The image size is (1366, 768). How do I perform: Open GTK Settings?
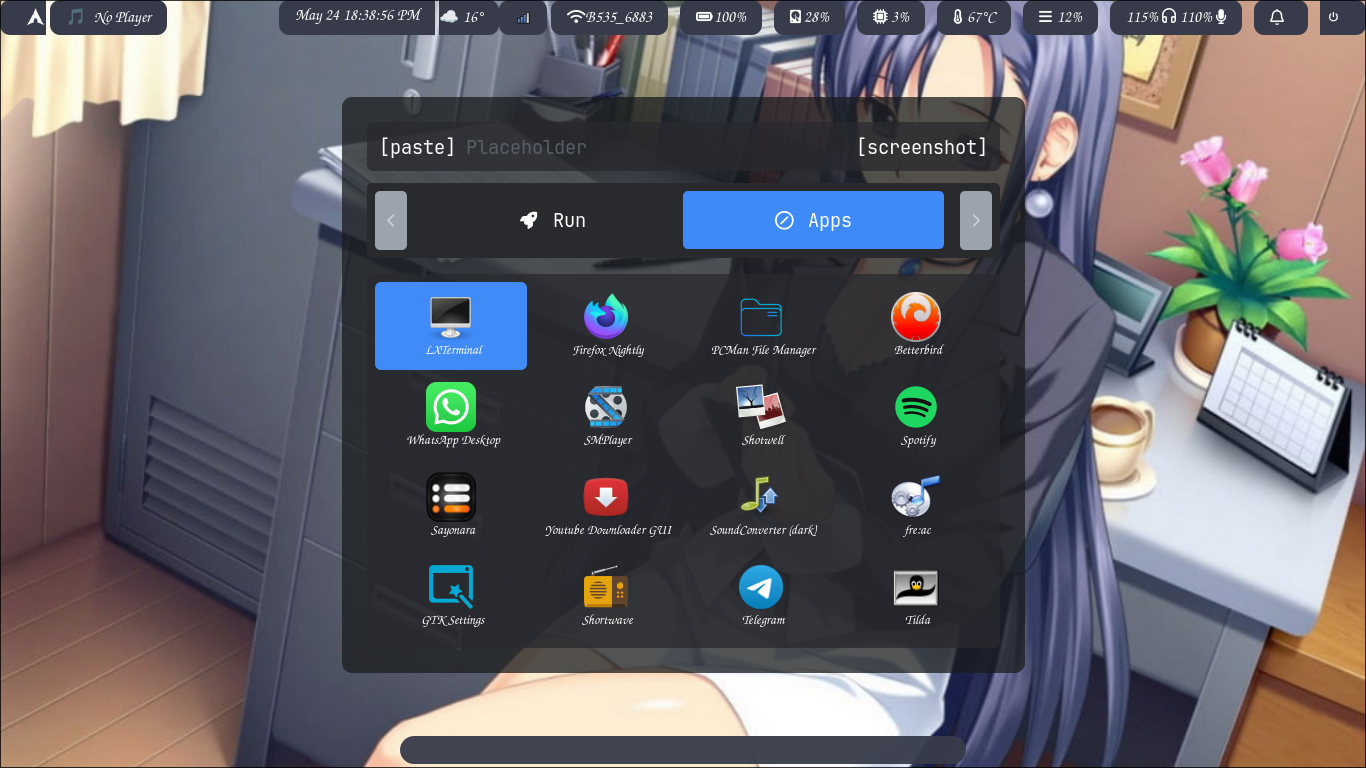451,596
